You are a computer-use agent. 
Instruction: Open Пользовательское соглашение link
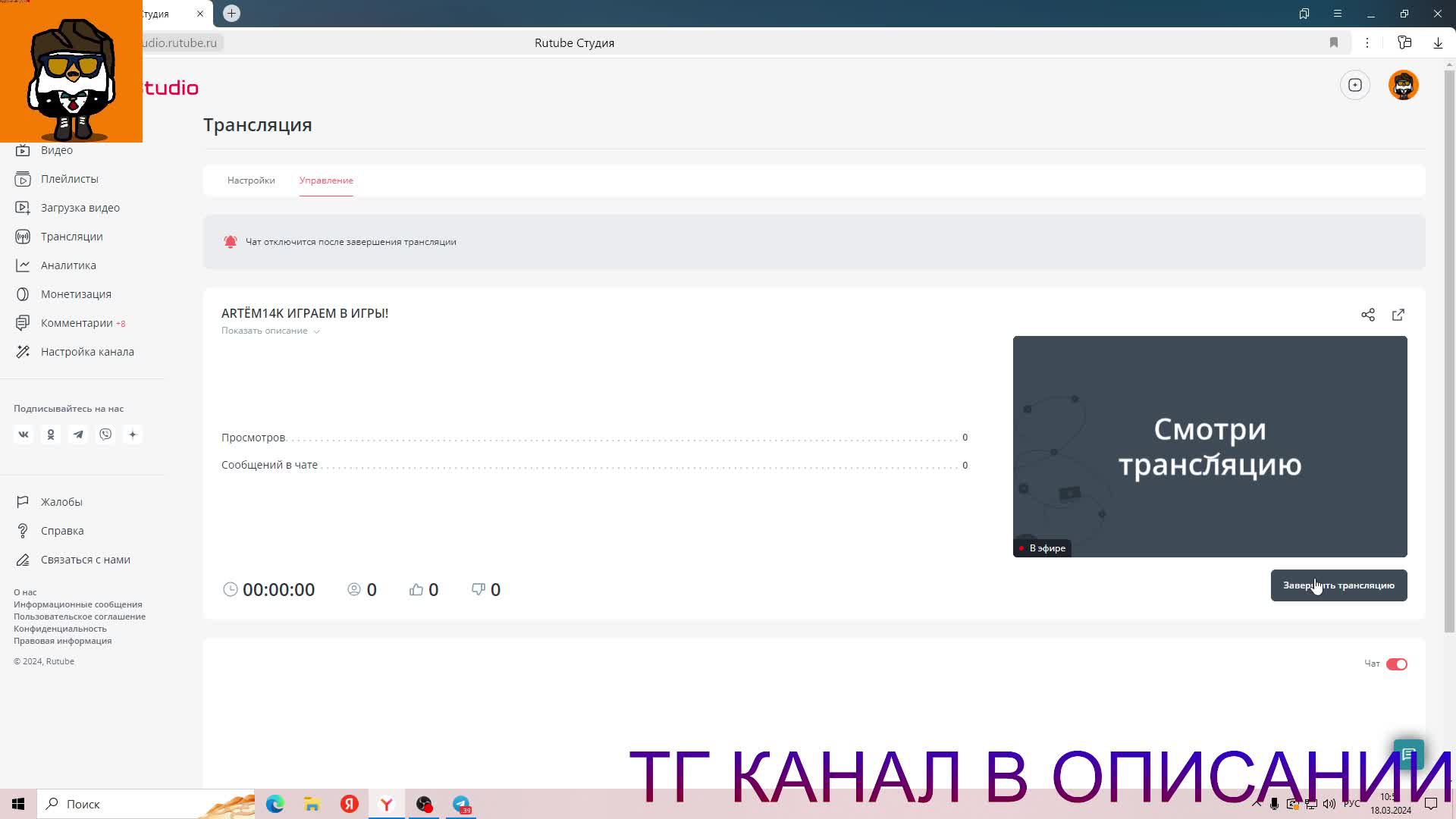(x=80, y=617)
